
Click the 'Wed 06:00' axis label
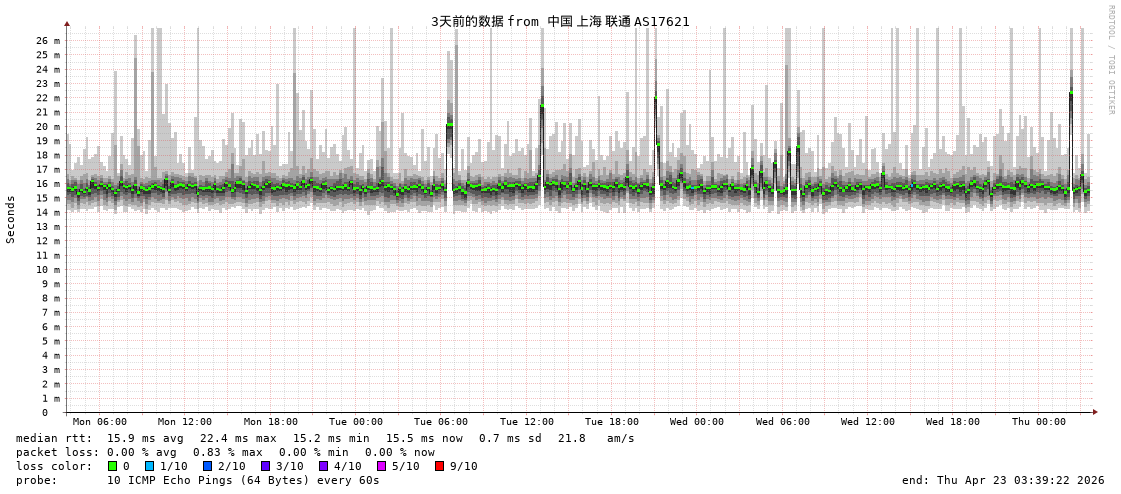click(x=783, y=422)
